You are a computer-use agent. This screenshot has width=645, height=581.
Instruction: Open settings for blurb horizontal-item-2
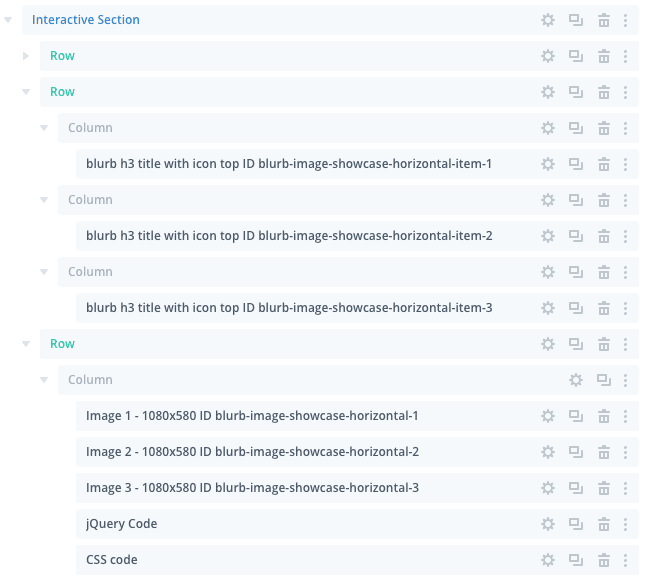(x=548, y=236)
